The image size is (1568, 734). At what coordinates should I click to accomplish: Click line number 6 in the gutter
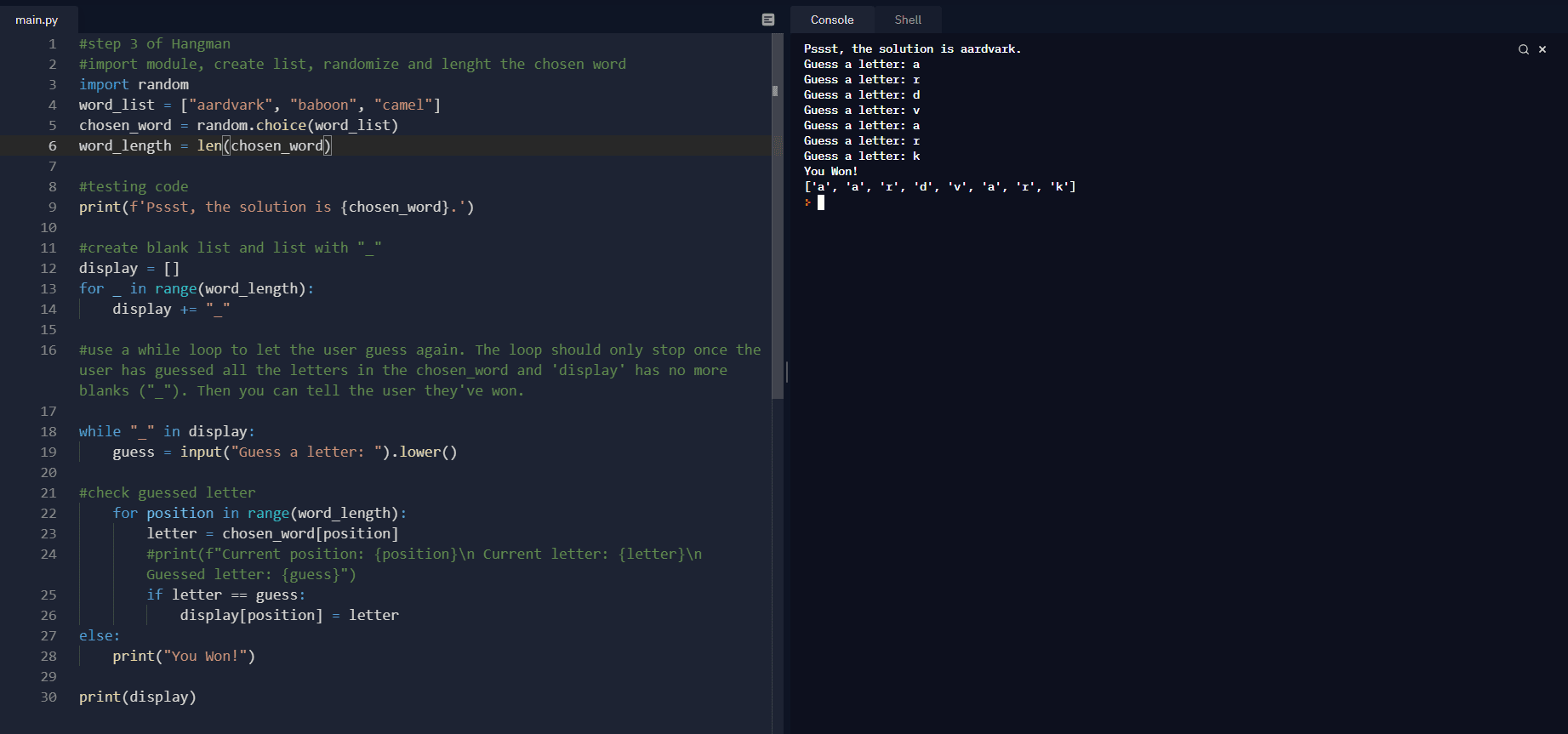click(52, 145)
